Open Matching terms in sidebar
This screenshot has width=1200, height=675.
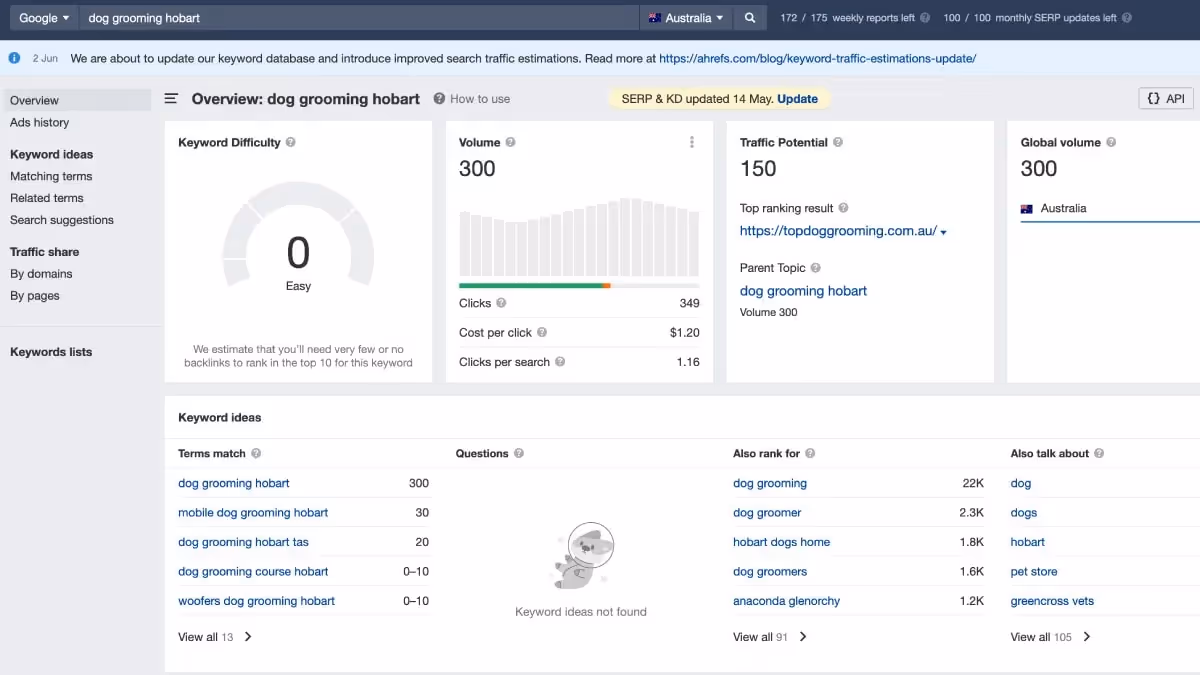click(x=51, y=176)
